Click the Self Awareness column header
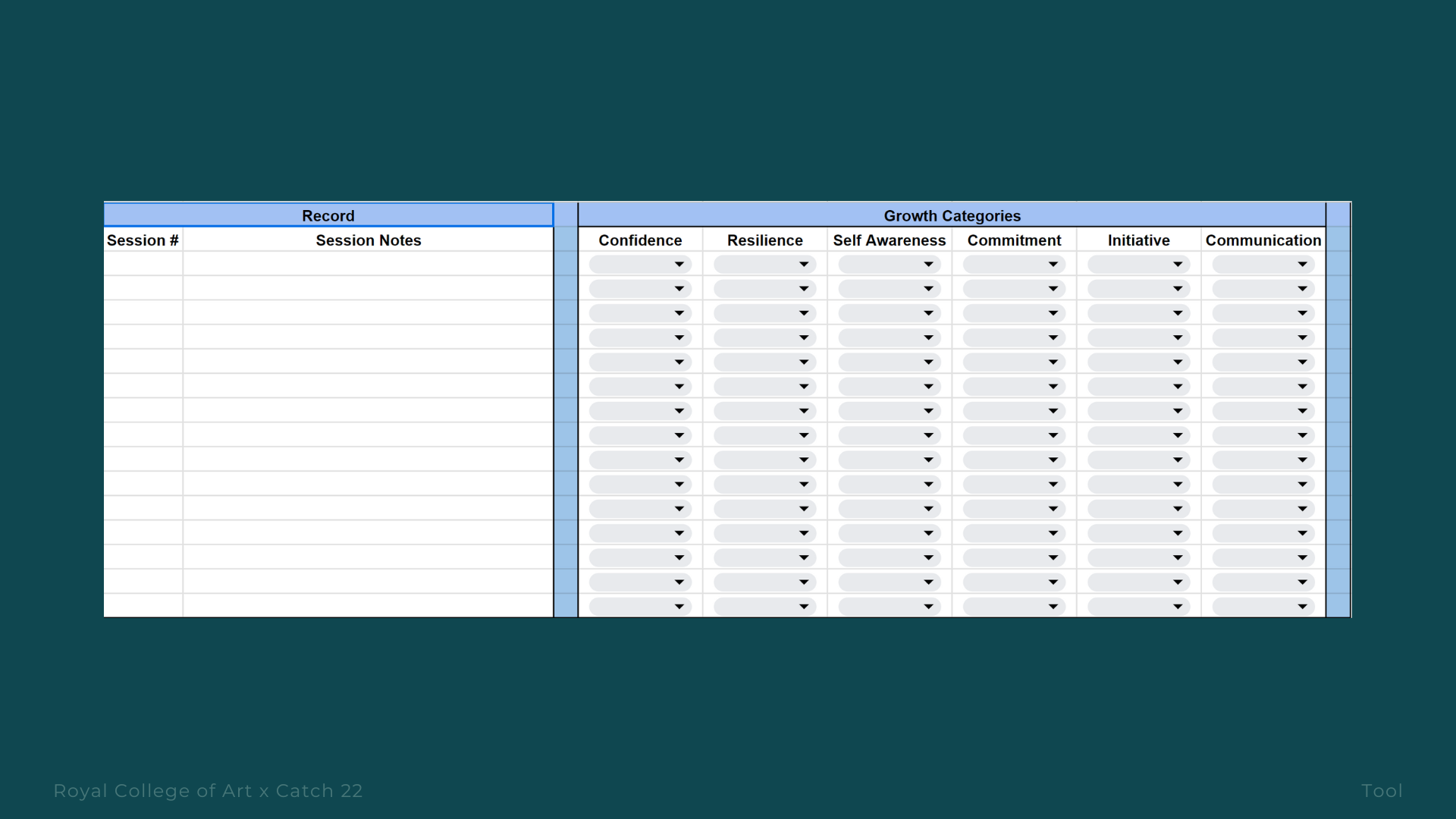The image size is (1456, 819). [x=889, y=240]
